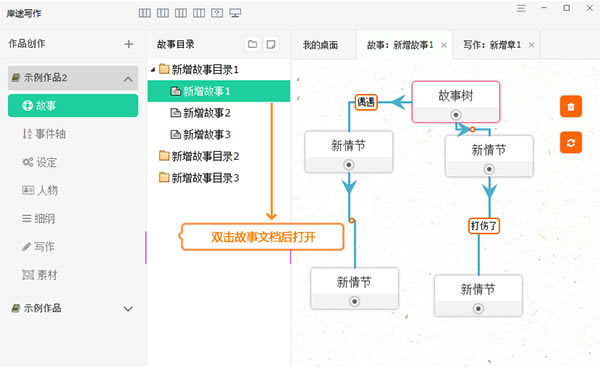Click the 故事目录 panel heading

coord(176,44)
